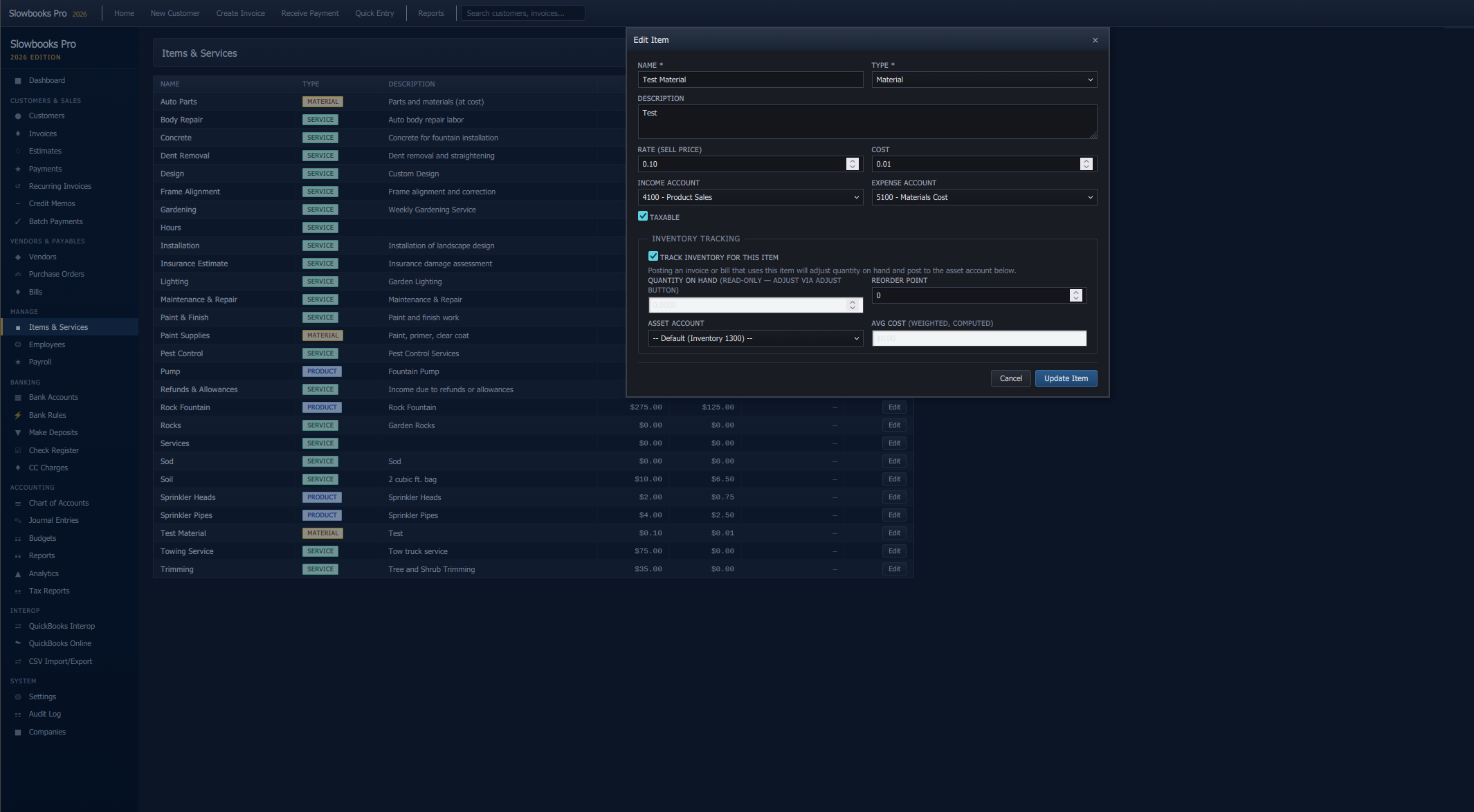The image size is (1474, 812).
Task: Open the Asset Account dropdown
Action: click(756, 339)
